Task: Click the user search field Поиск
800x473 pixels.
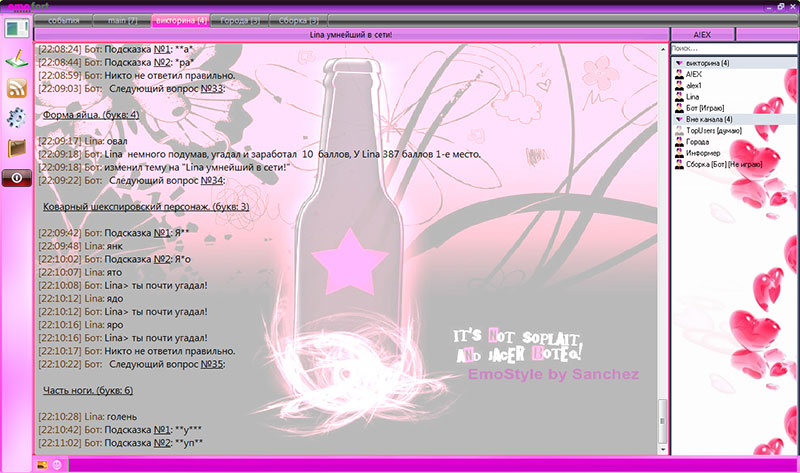Action: point(732,48)
